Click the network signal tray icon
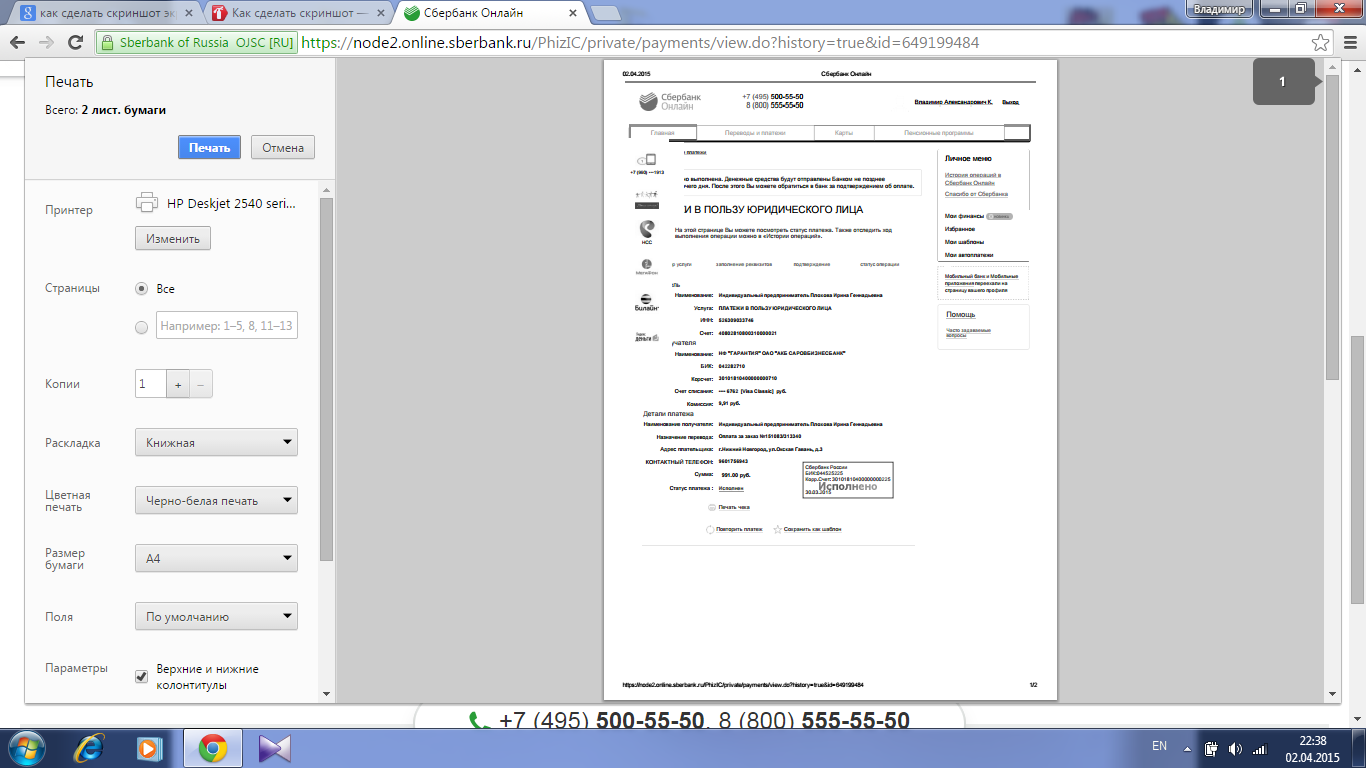Viewport: 1366px width, 768px height. (x=1259, y=748)
